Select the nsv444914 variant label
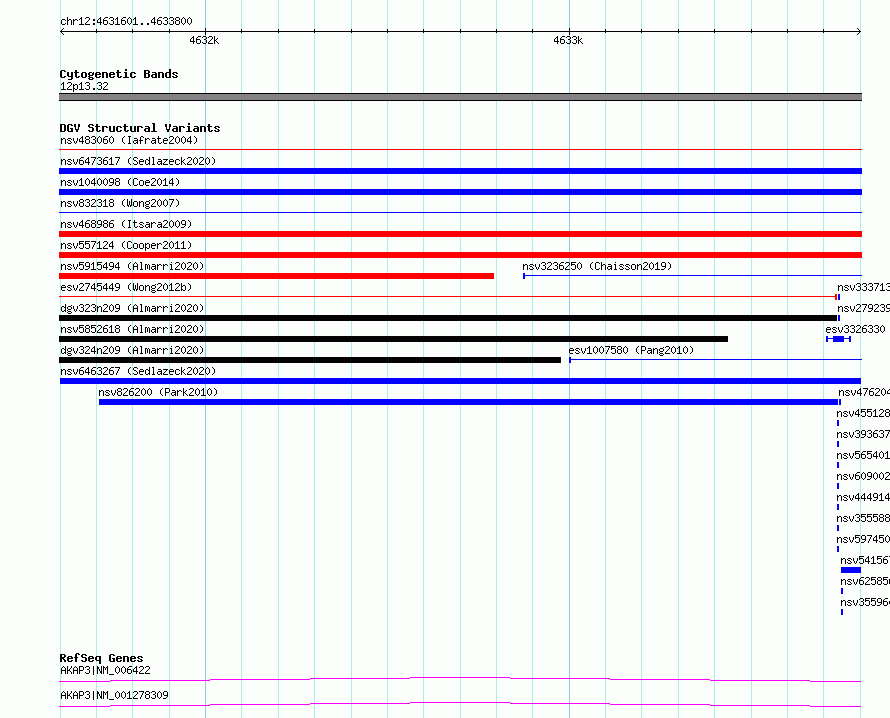Viewport: 890px width, 718px height. pyautogui.click(x=863, y=497)
